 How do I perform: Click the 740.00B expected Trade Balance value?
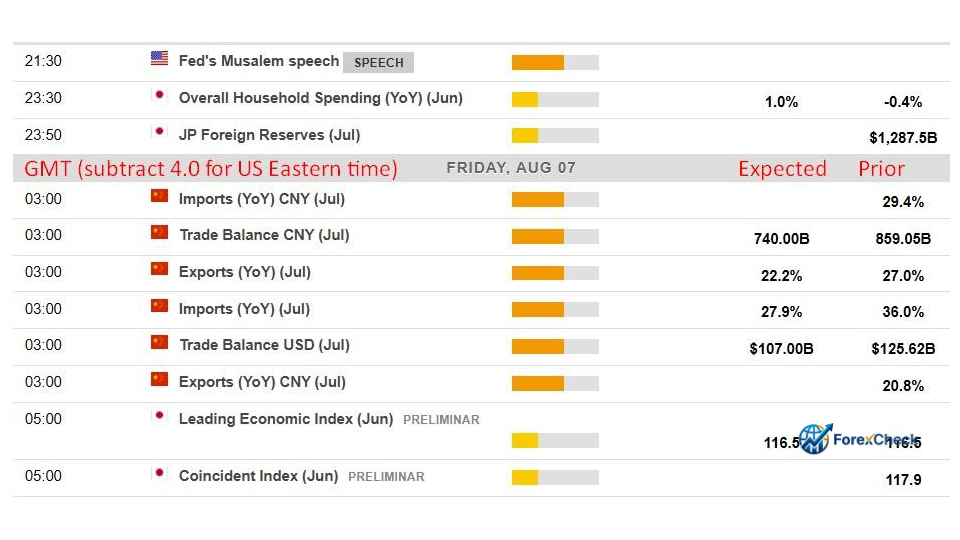tap(781, 239)
